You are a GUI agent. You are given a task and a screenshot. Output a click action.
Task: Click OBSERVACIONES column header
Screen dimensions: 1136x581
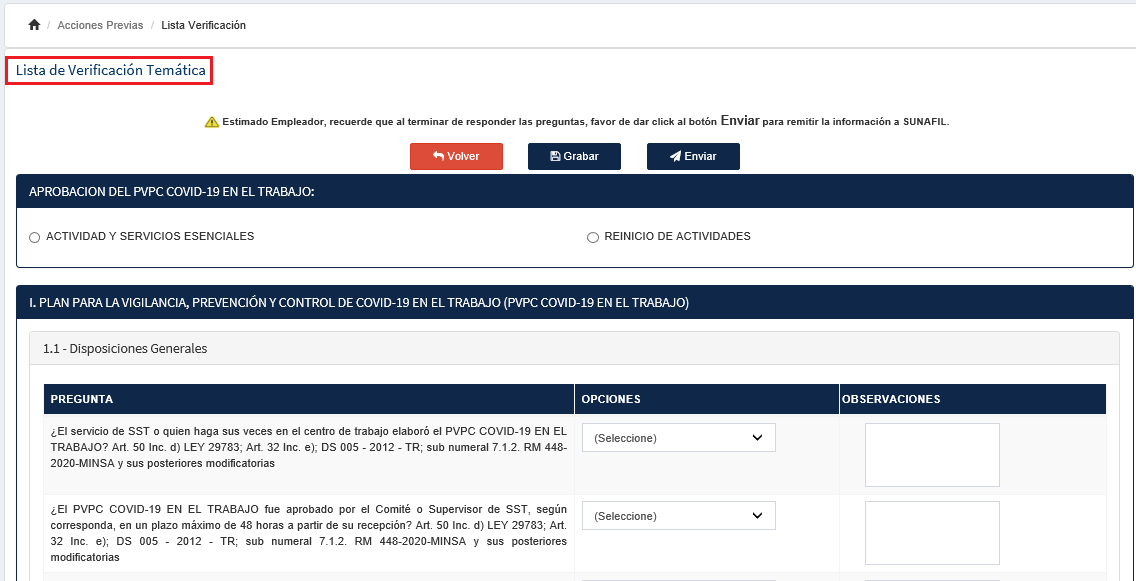[x=973, y=399]
